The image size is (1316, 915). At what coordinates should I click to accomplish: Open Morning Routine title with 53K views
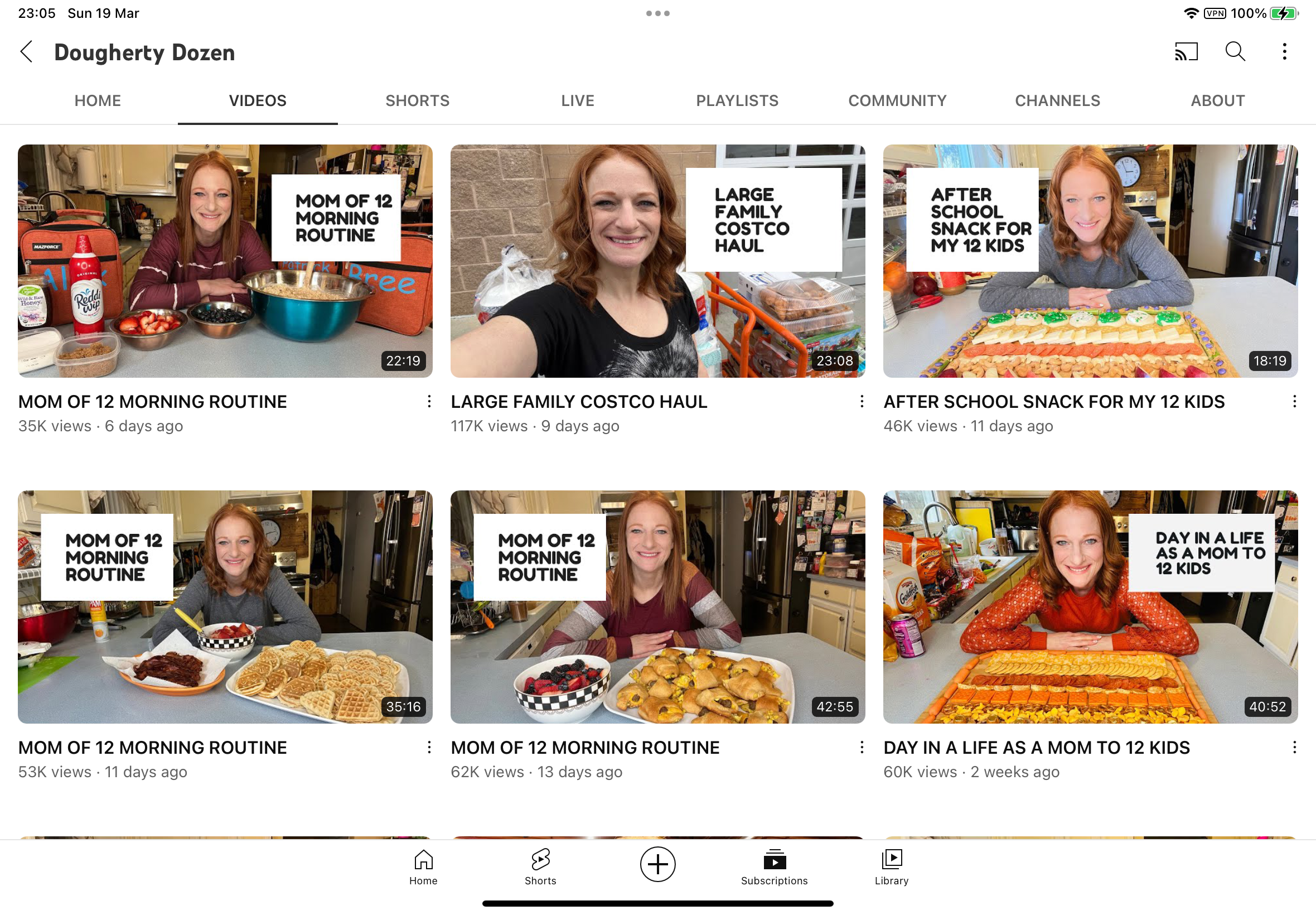click(x=152, y=747)
